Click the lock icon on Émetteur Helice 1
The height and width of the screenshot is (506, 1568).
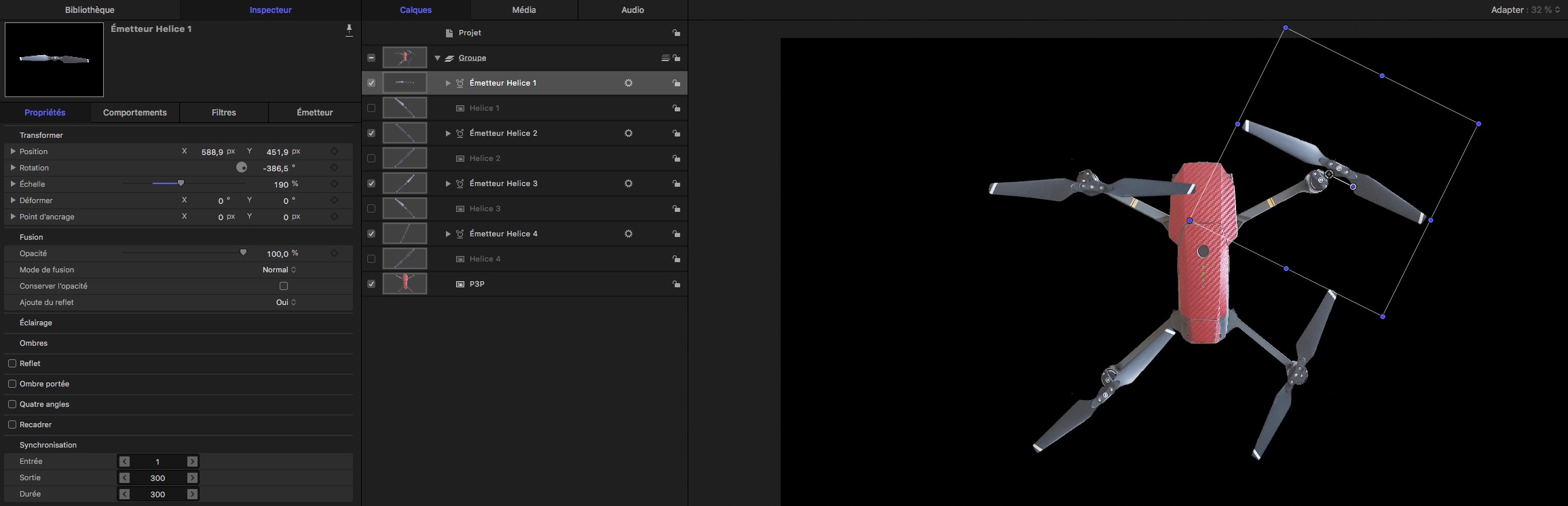(676, 83)
